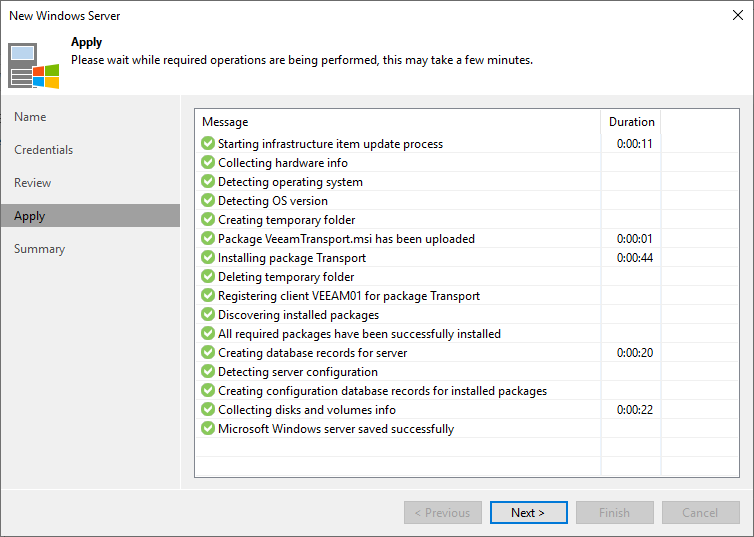The width and height of the screenshot is (754, 537).
Task: Click success icon for Creating configuration database records
Action: pos(208,390)
